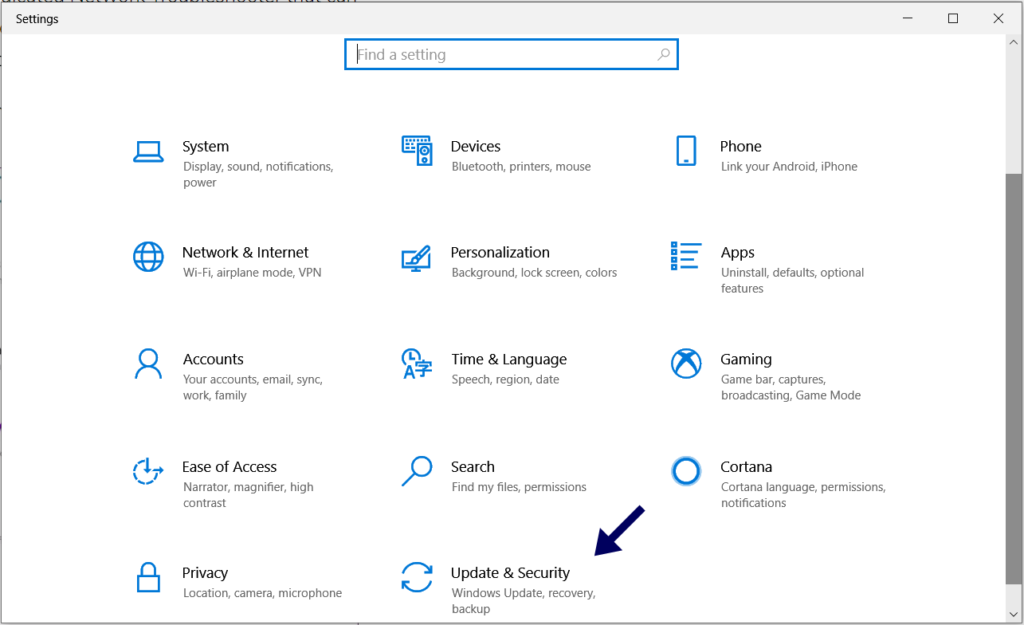Click the Update & Security arrows icon
The image size is (1024, 625).
416,577
